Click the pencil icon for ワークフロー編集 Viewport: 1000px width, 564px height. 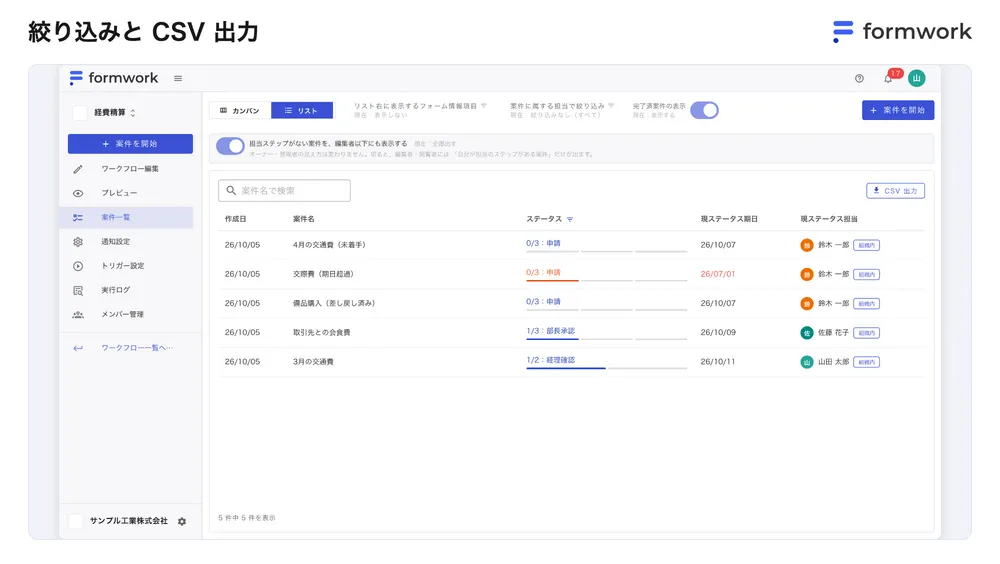click(78, 169)
